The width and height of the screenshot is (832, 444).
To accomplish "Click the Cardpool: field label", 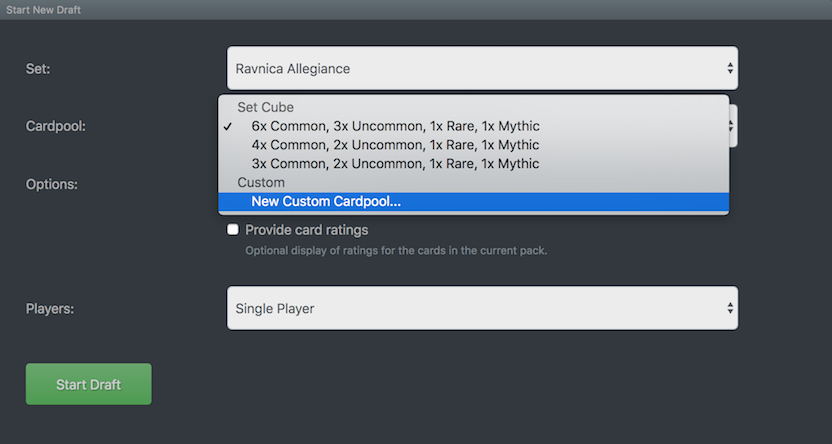I will click(56, 126).
